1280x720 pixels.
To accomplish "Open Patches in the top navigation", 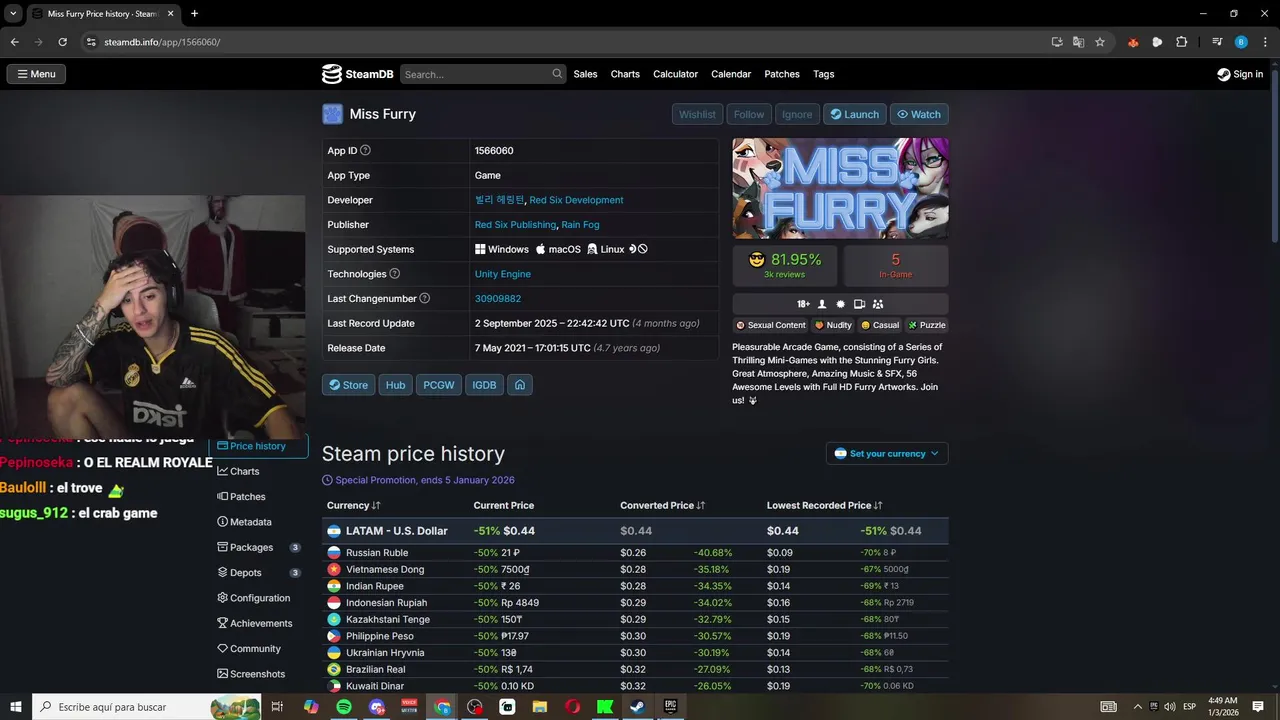I will coord(782,74).
